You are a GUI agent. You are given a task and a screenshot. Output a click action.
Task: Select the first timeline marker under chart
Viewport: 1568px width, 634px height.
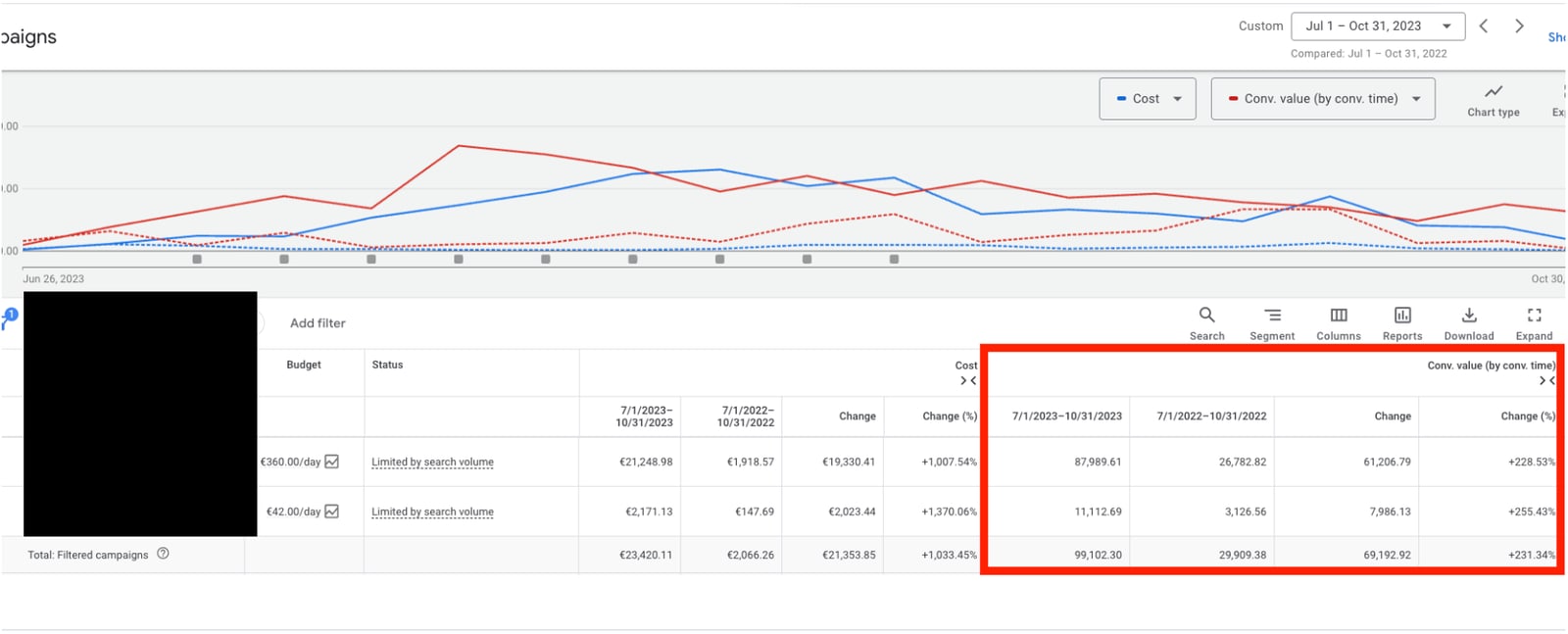[197, 260]
